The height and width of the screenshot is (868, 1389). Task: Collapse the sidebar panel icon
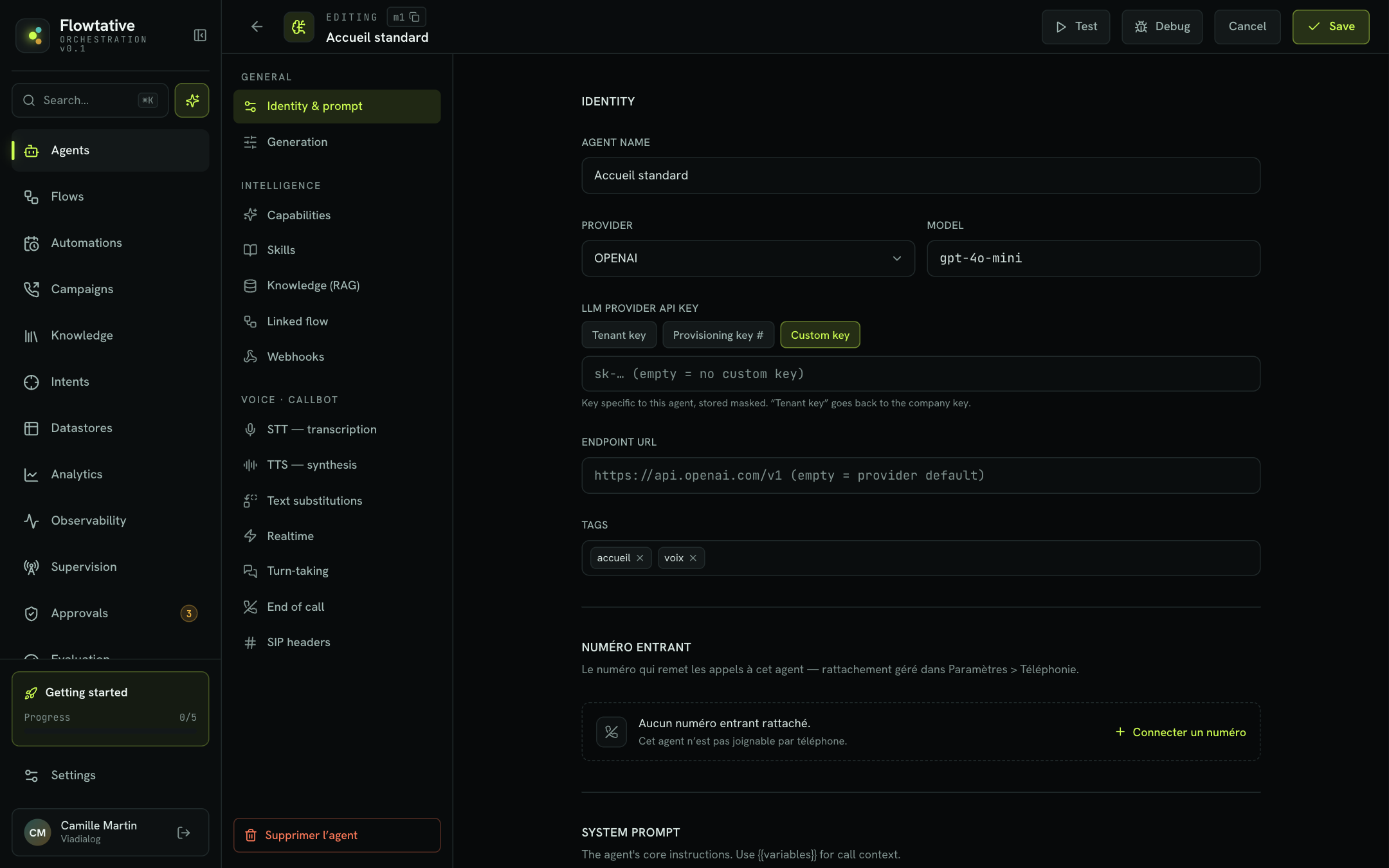point(200,35)
